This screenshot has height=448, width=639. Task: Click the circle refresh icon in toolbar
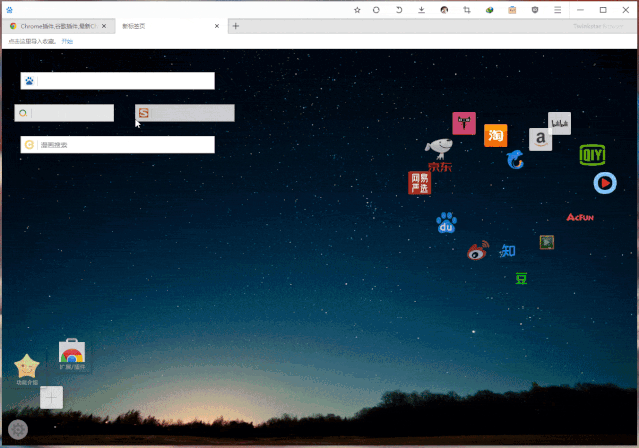[376, 10]
